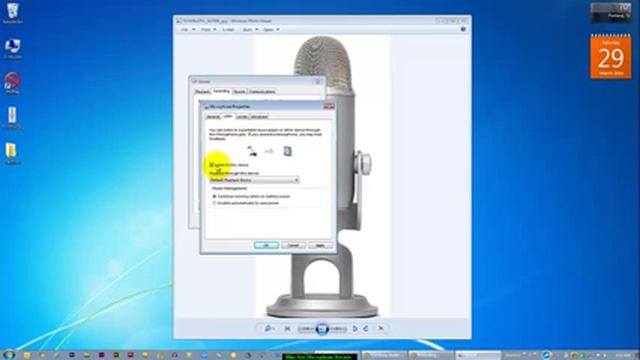Image resolution: width=640 pixels, height=360 pixels.
Task: Click the actual size button in Photo Viewer
Action: (287, 328)
